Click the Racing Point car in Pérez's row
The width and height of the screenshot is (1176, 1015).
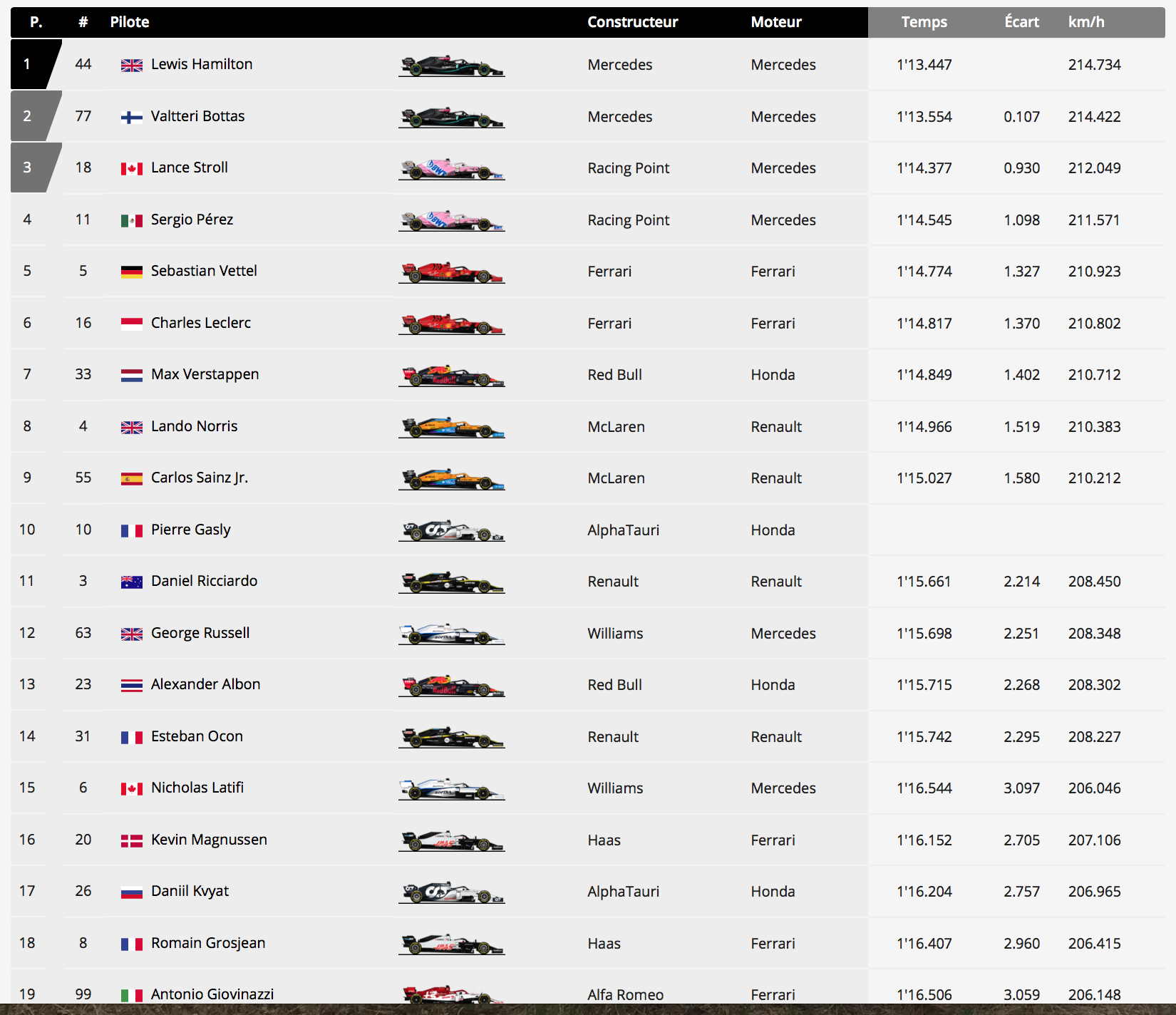[x=452, y=221]
